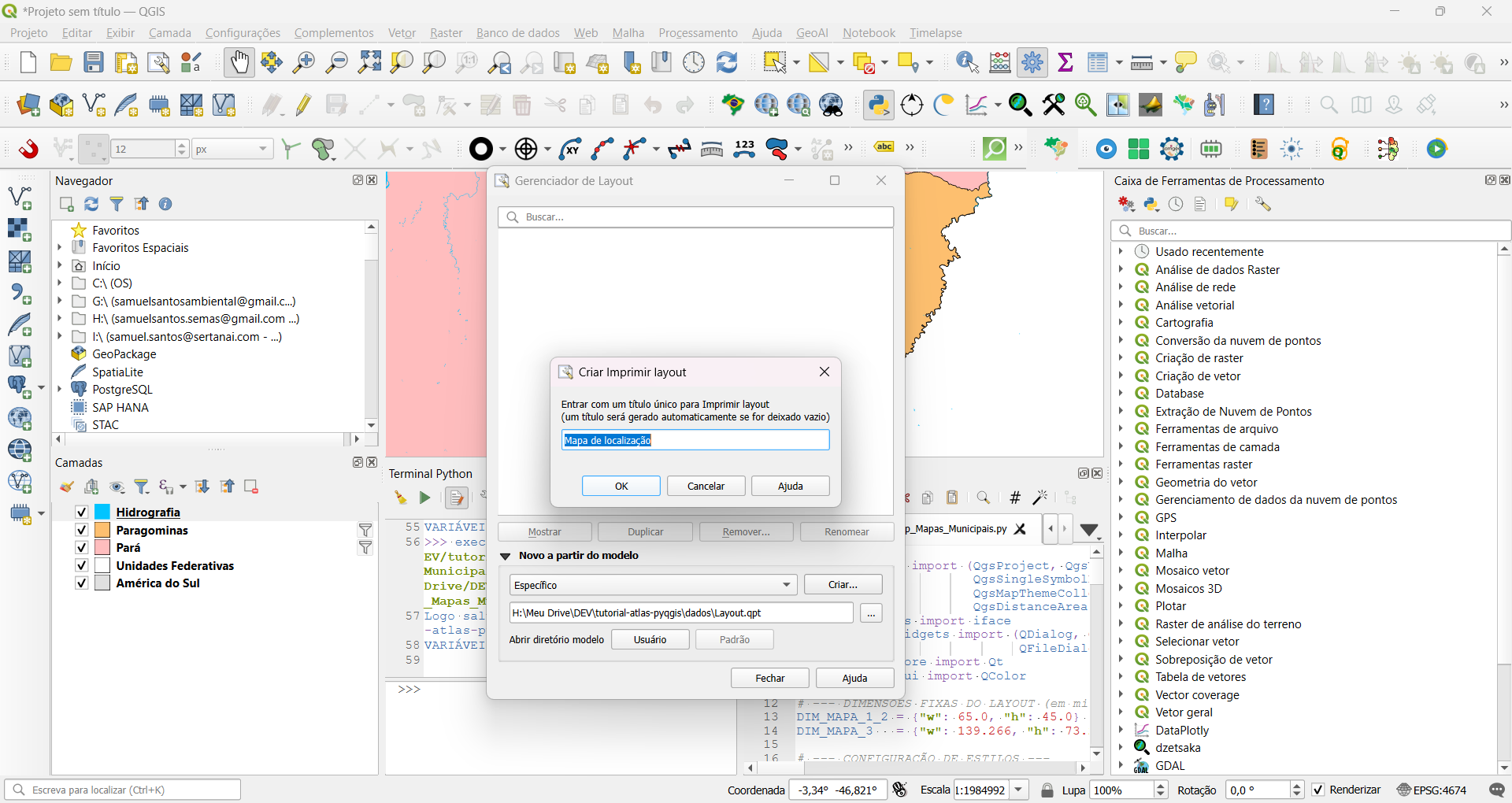Screen dimensions: 1512x803
Task: Click the Pará layer pink color swatch
Action: [102, 548]
